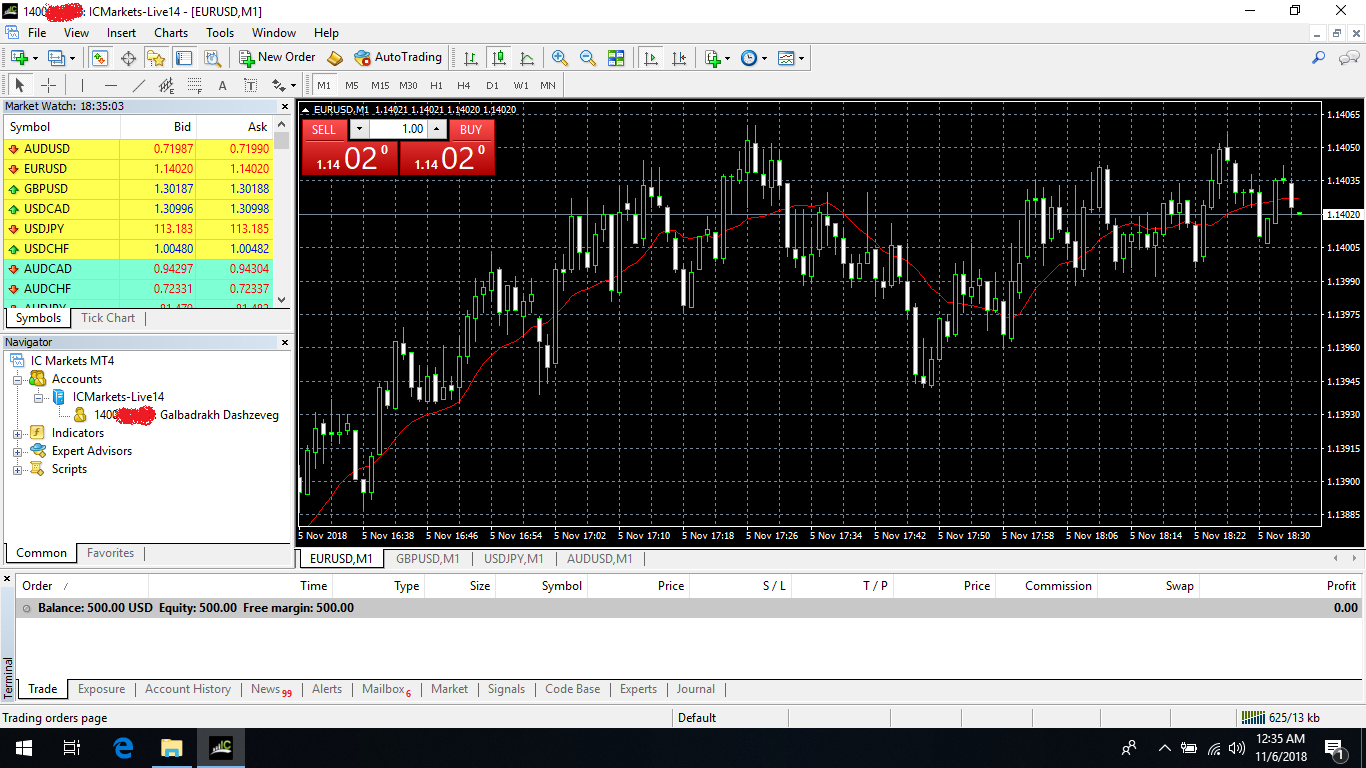Expand the Expert Advisors tree node
The height and width of the screenshot is (768, 1366).
point(17,451)
